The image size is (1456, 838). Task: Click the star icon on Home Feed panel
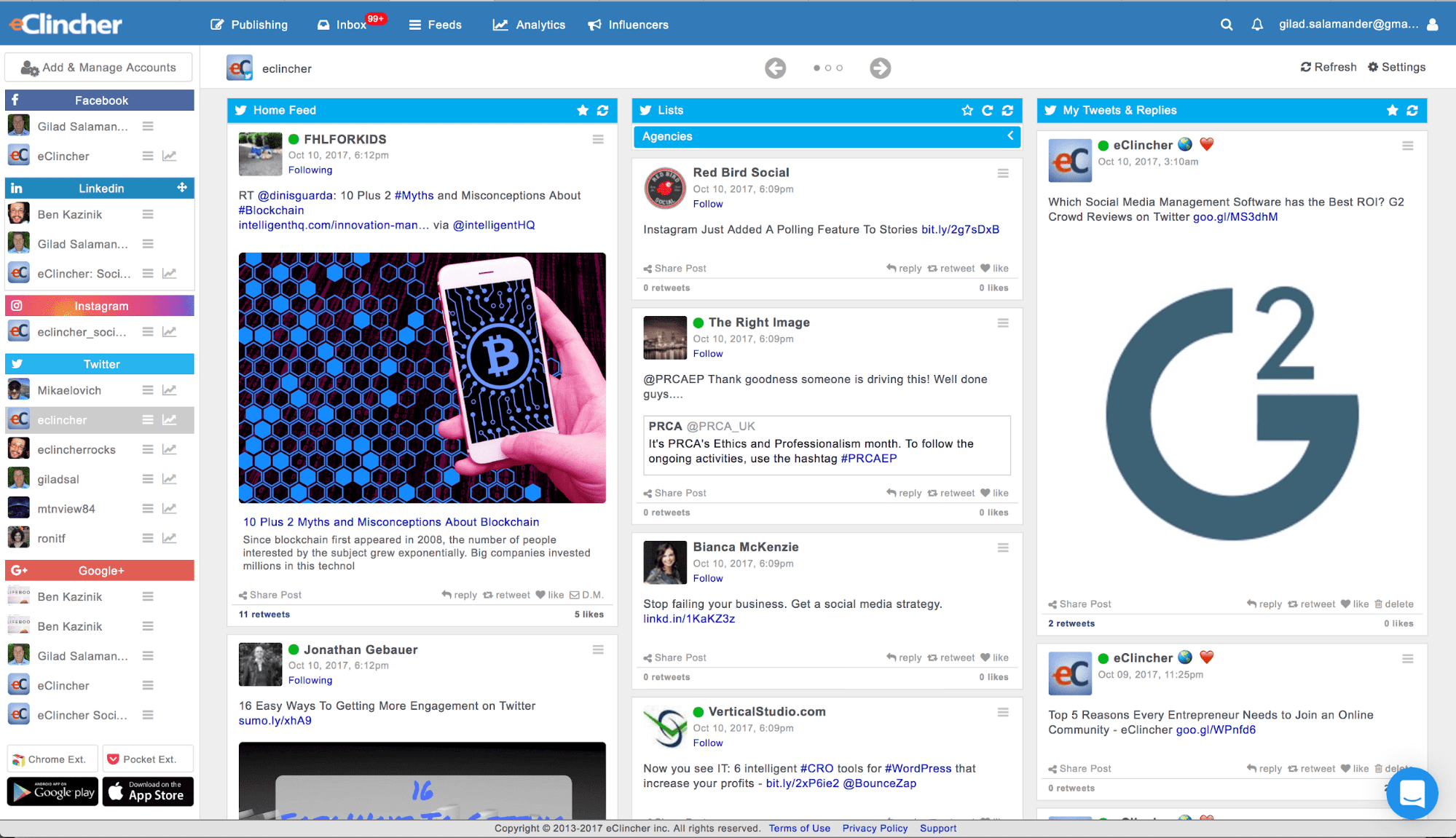tap(582, 110)
